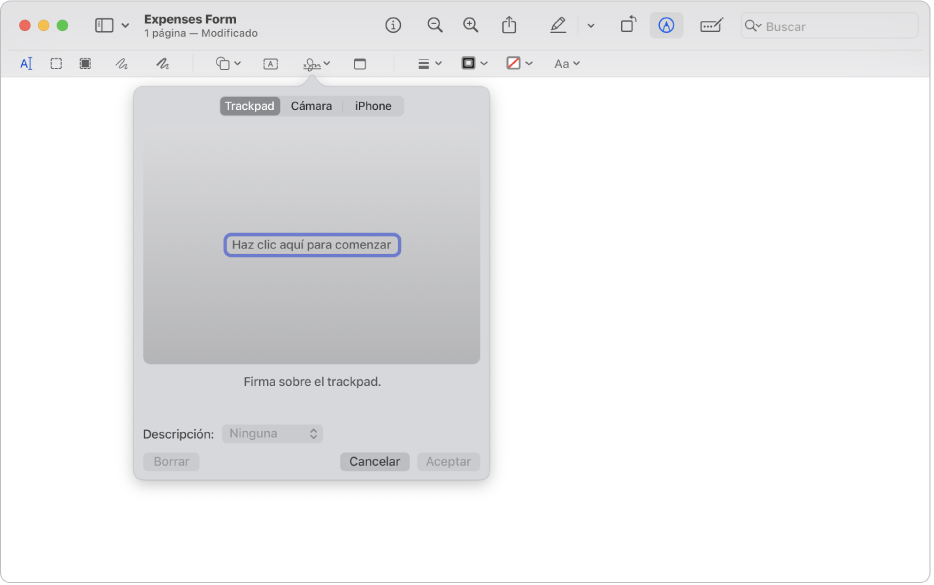Image resolution: width=934 pixels, height=585 pixels.
Task: Open the form filling toolbar button
Action: coord(711,25)
